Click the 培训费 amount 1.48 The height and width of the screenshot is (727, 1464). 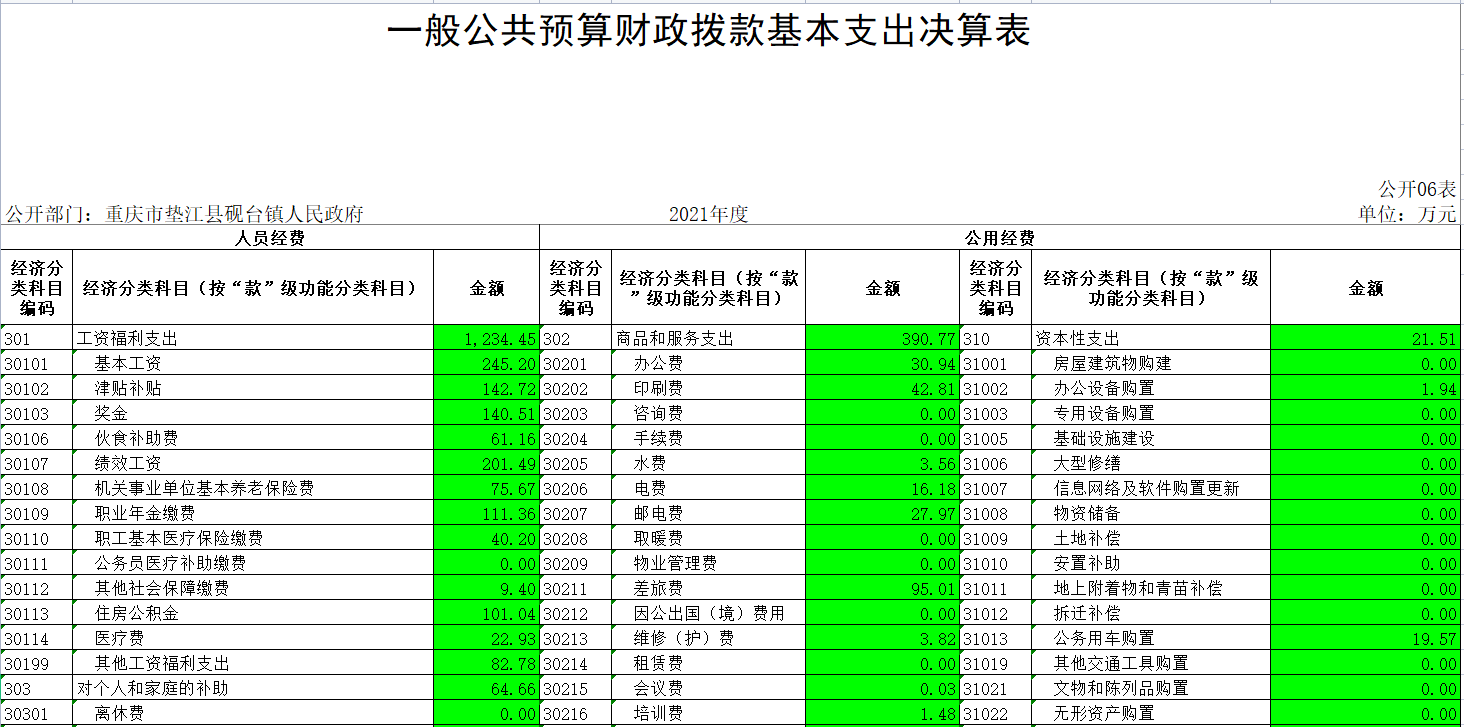pyautogui.click(x=883, y=713)
